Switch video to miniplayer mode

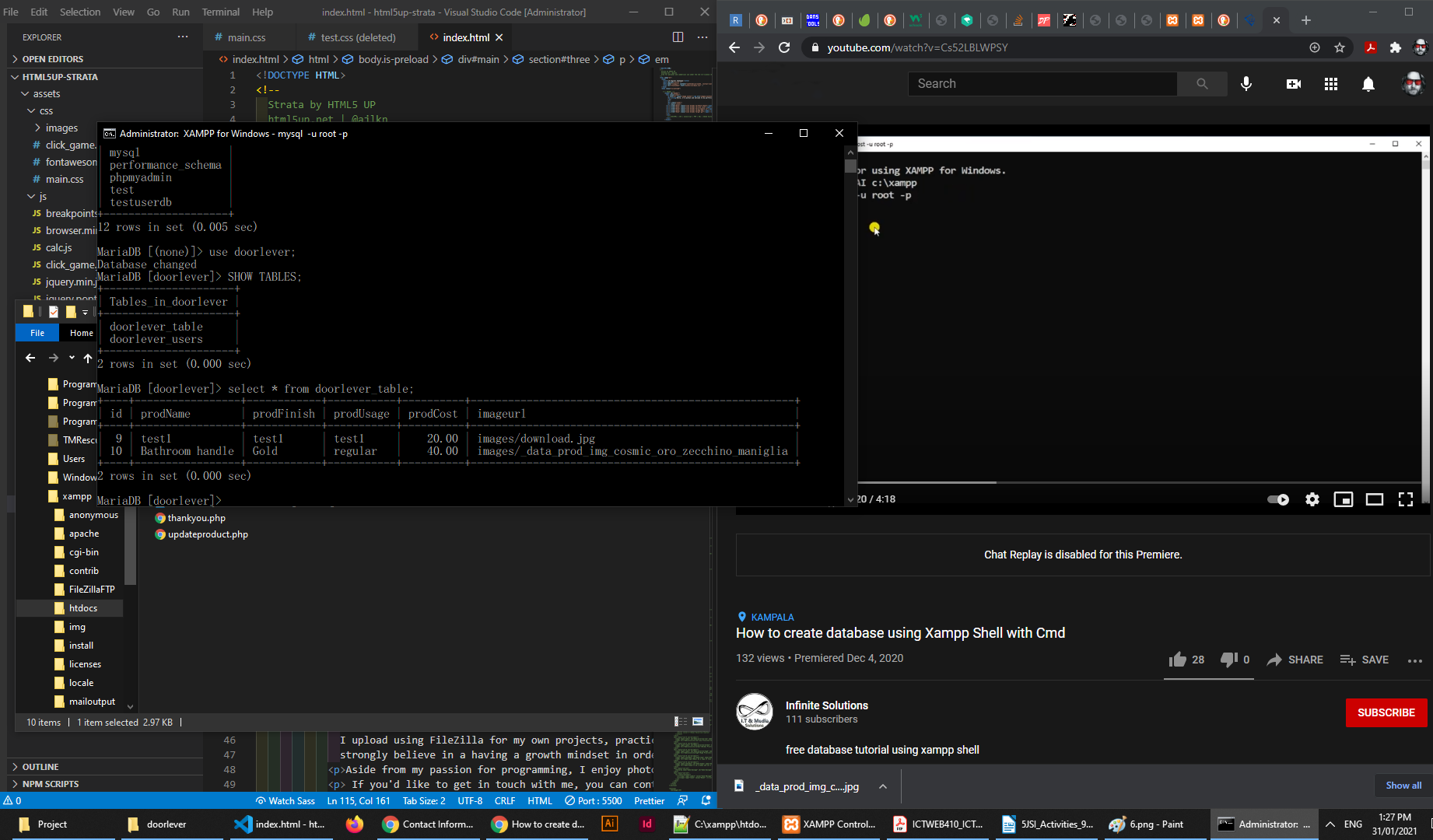pyautogui.click(x=1344, y=499)
